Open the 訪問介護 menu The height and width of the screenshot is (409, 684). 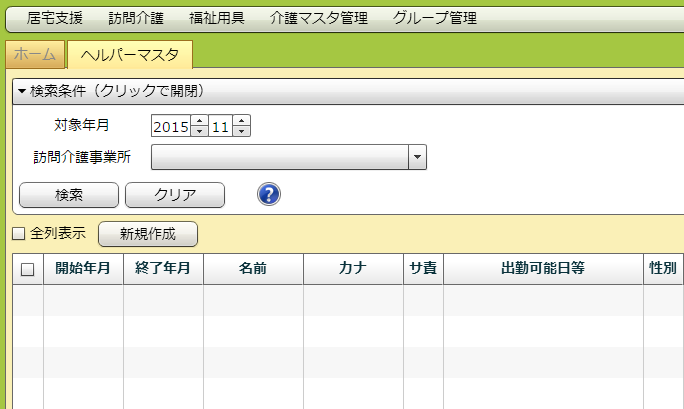136,18
